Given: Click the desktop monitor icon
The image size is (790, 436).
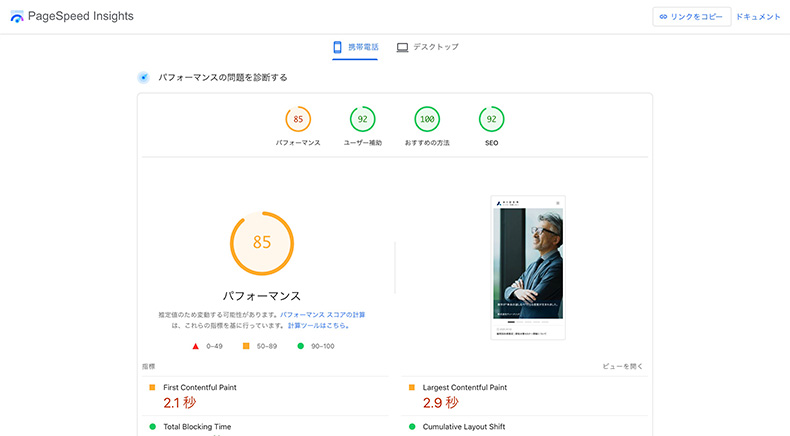Looking at the screenshot, I should coord(402,48).
